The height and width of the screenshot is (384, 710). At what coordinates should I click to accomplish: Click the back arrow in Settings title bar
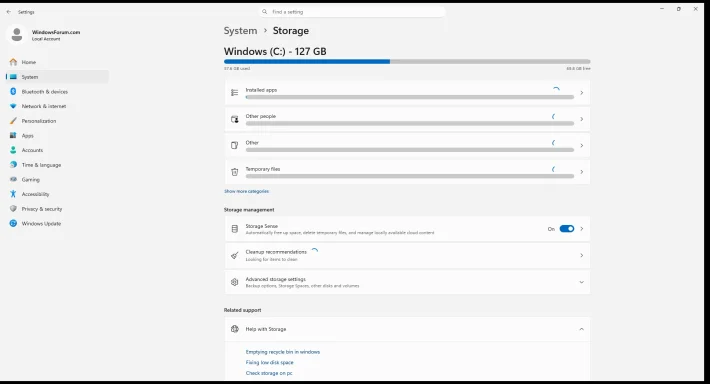tap(9, 12)
